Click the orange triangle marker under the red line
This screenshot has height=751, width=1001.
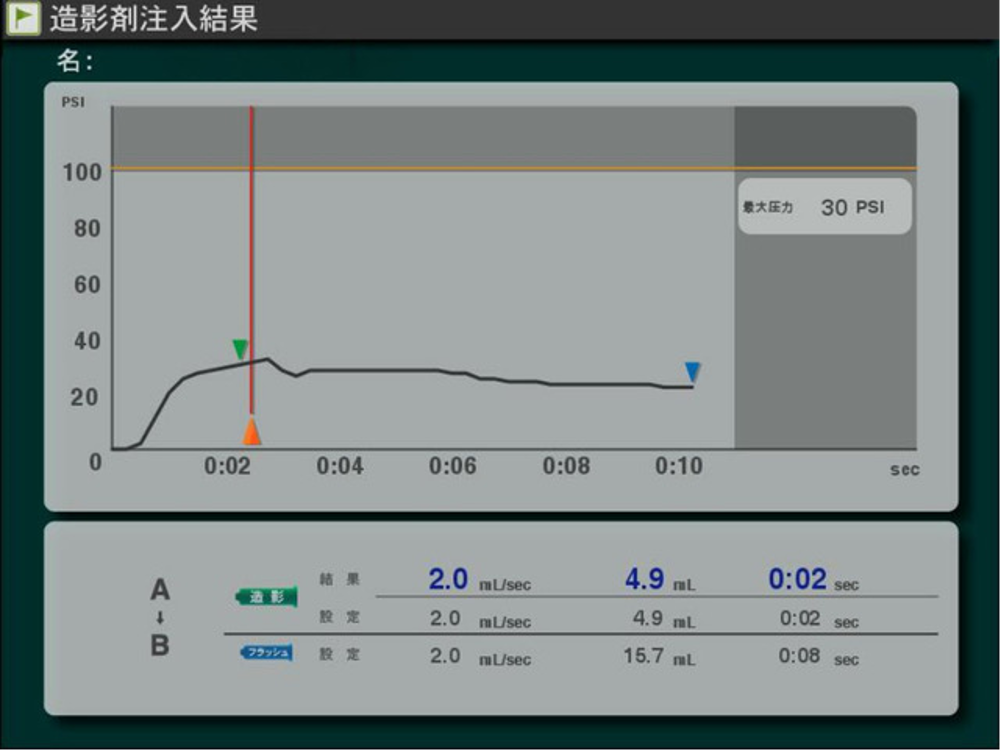pos(252,430)
